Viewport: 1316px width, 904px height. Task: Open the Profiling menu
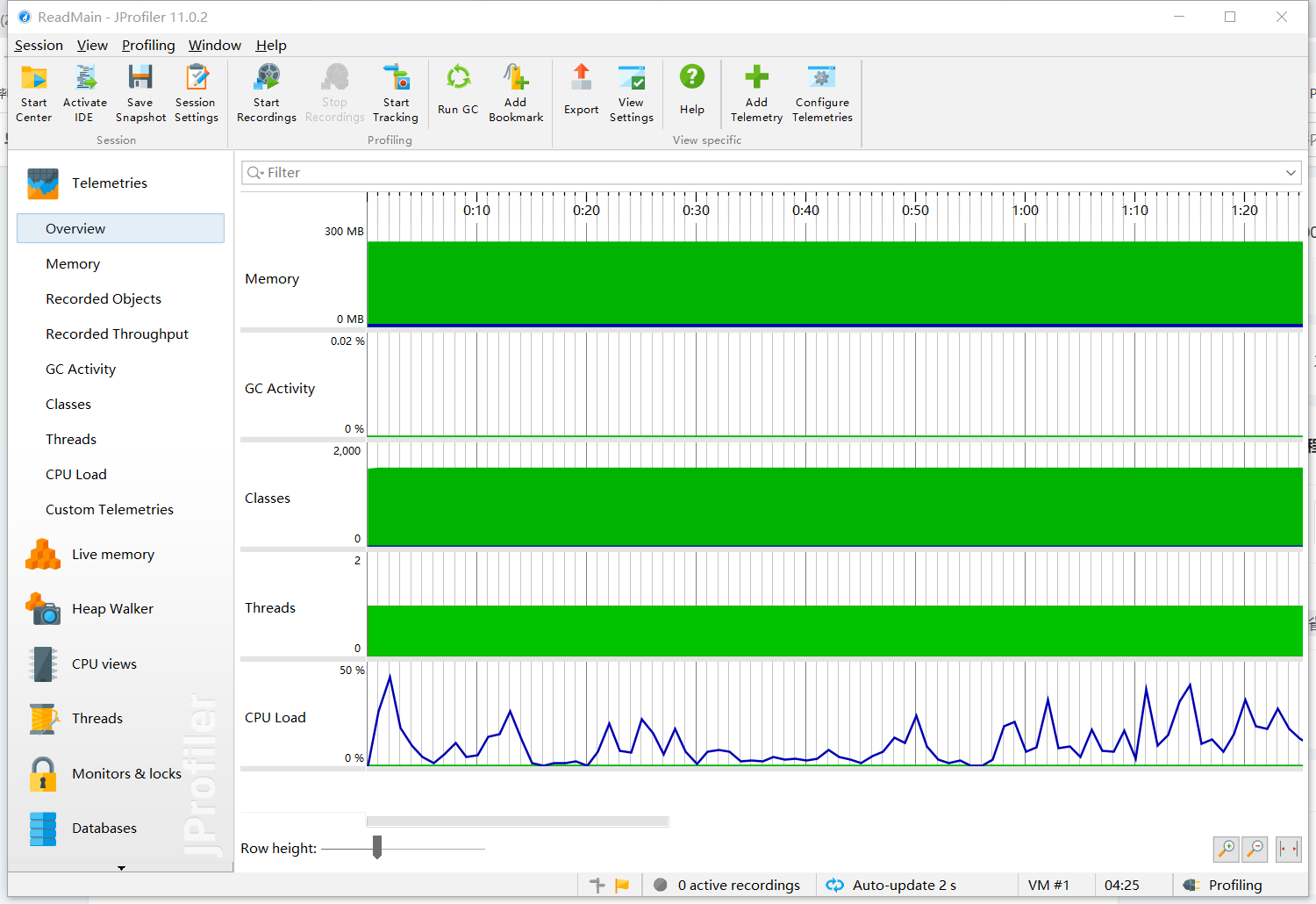point(148,46)
